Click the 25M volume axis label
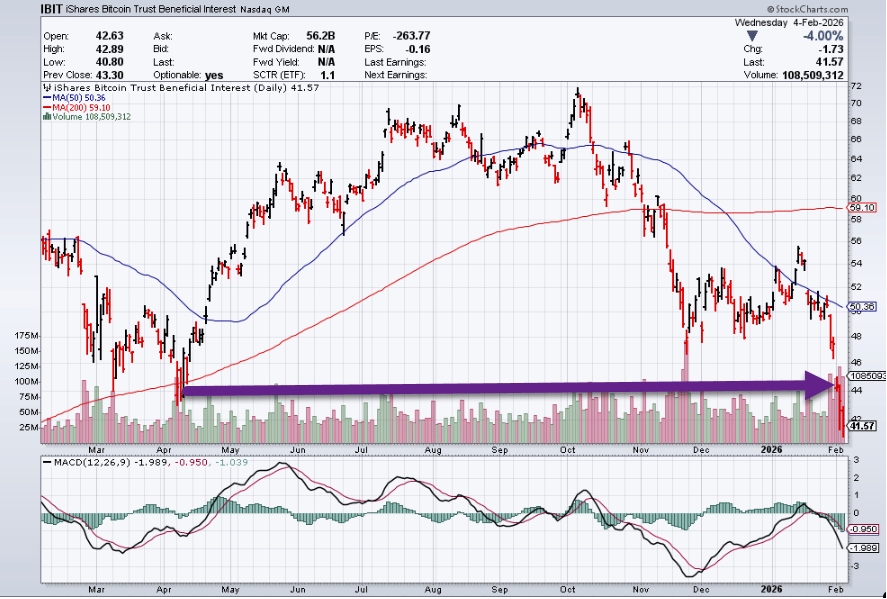This screenshot has height=599, width=887. click(29, 428)
